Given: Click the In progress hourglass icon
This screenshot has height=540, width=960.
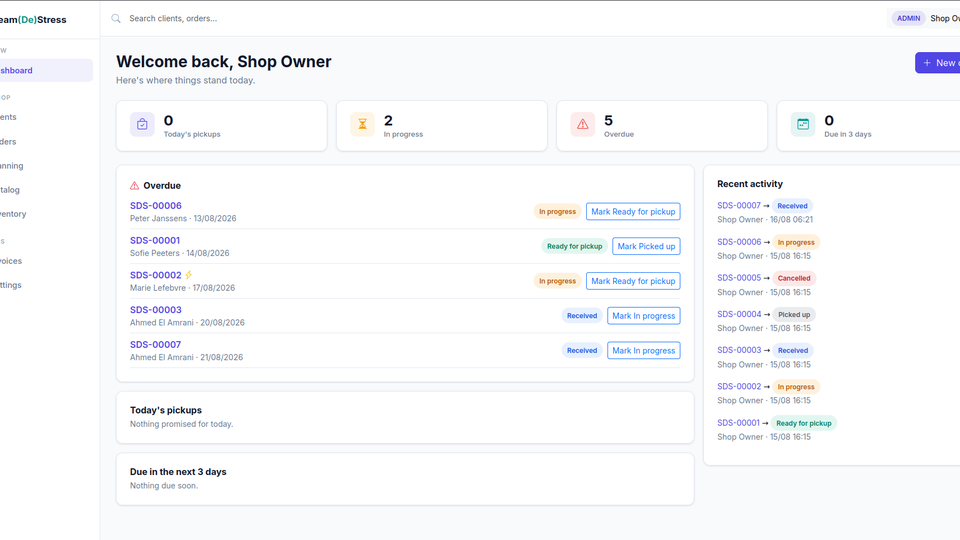Looking at the screenshot, I should (362, 124).
